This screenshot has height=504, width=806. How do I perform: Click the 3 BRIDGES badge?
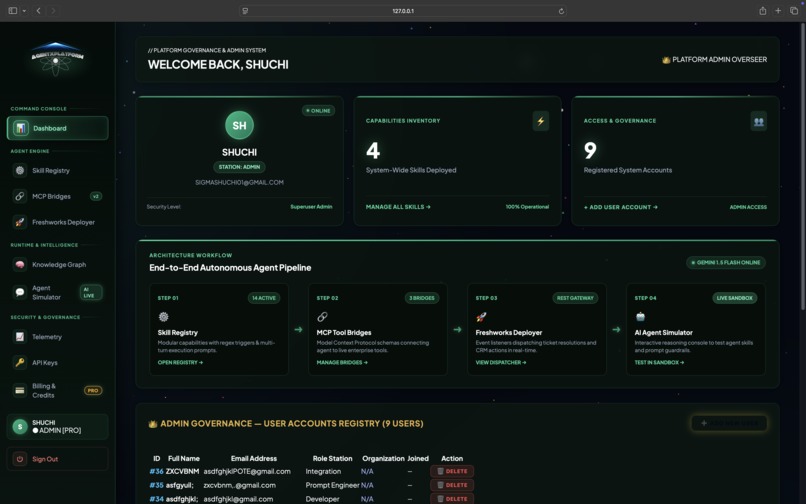[422, 298]
